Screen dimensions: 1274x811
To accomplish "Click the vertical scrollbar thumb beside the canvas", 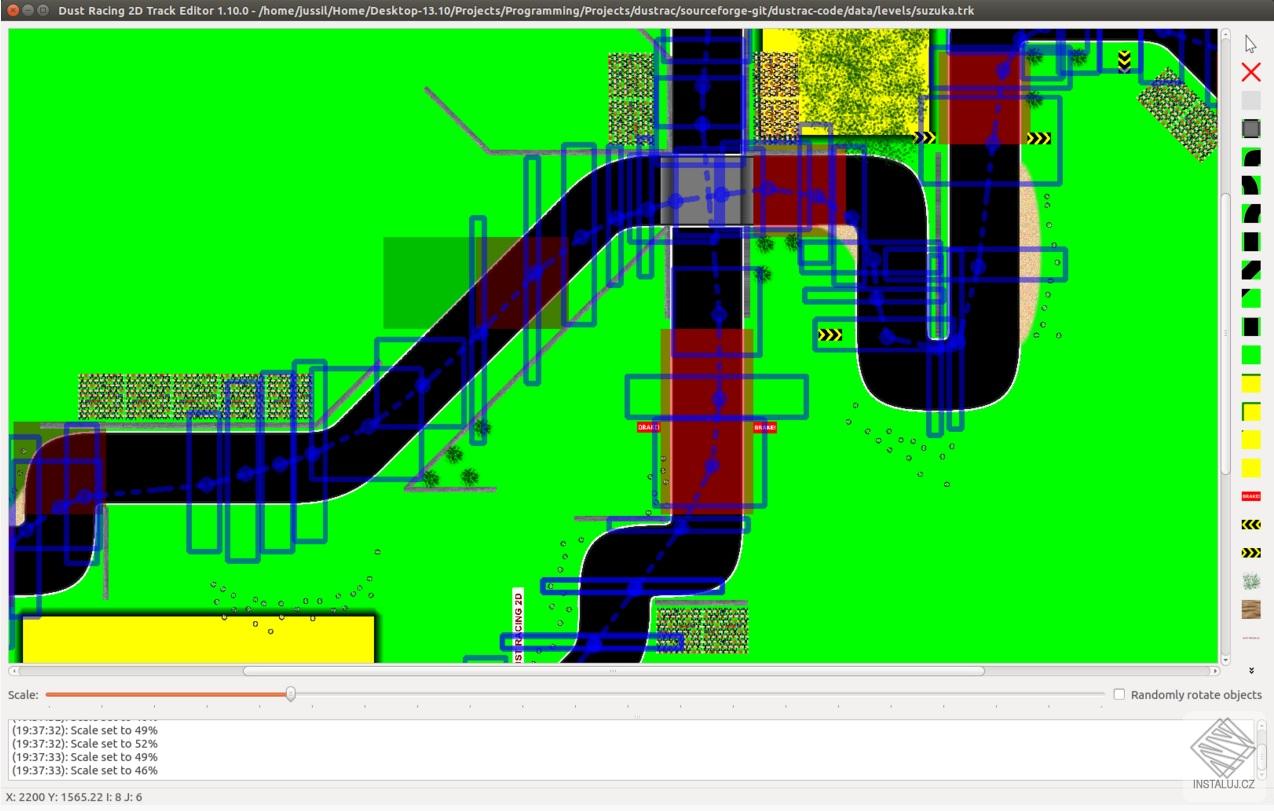I will click(1226, 330).
